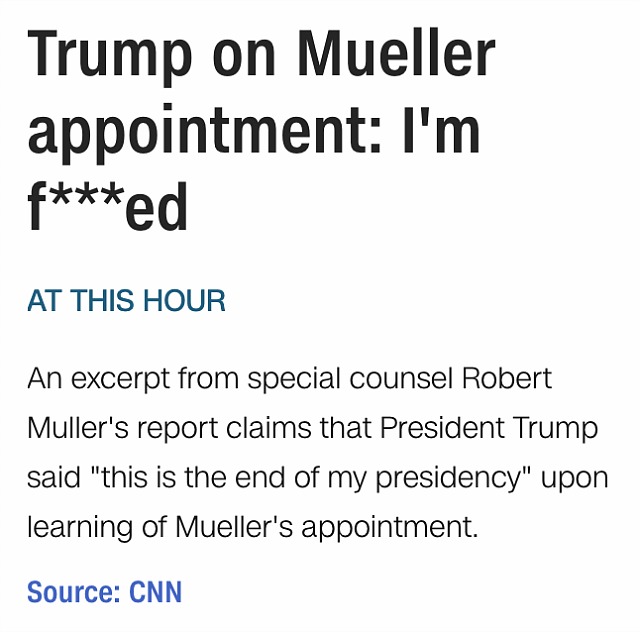
Task: Click the word 'on' in the headline
Action: [x=244, y=59]
